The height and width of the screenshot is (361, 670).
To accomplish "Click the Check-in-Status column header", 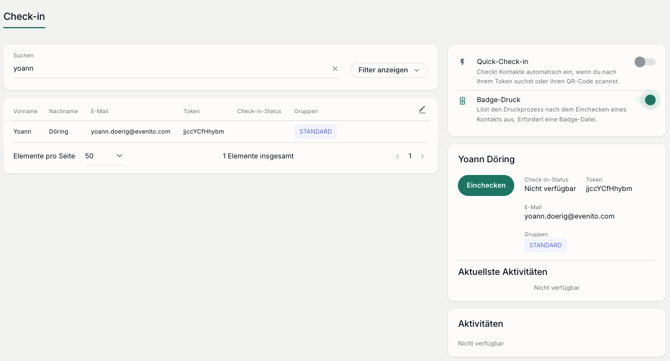I will click(259, 111).
